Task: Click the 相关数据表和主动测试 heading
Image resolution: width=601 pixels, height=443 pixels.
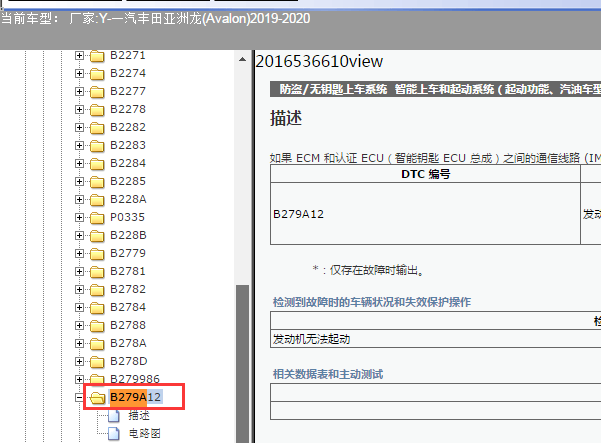Action: (x=328, y=374)
